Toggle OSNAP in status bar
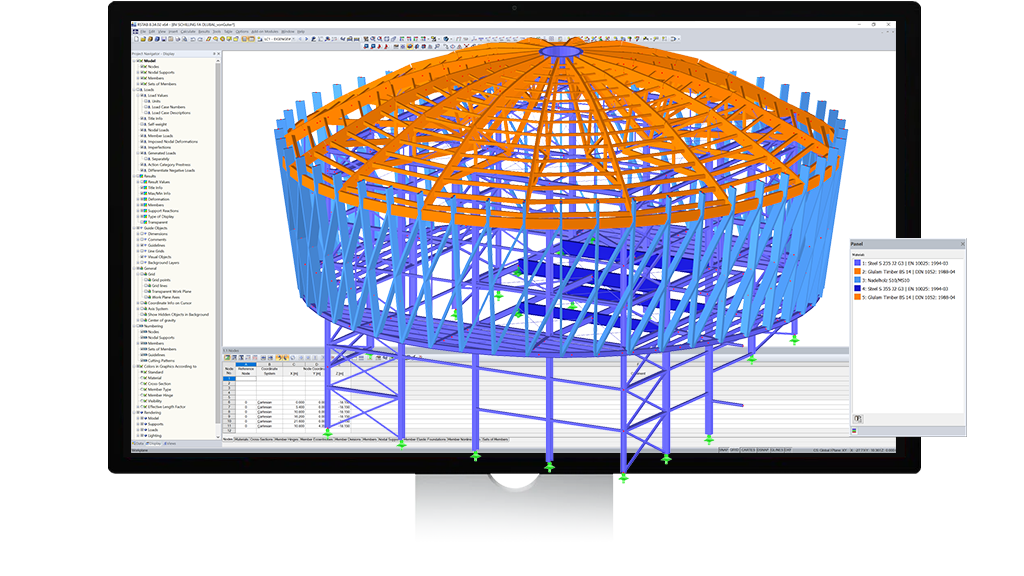This screenshot has height=576, width=1024. point(763,450)
